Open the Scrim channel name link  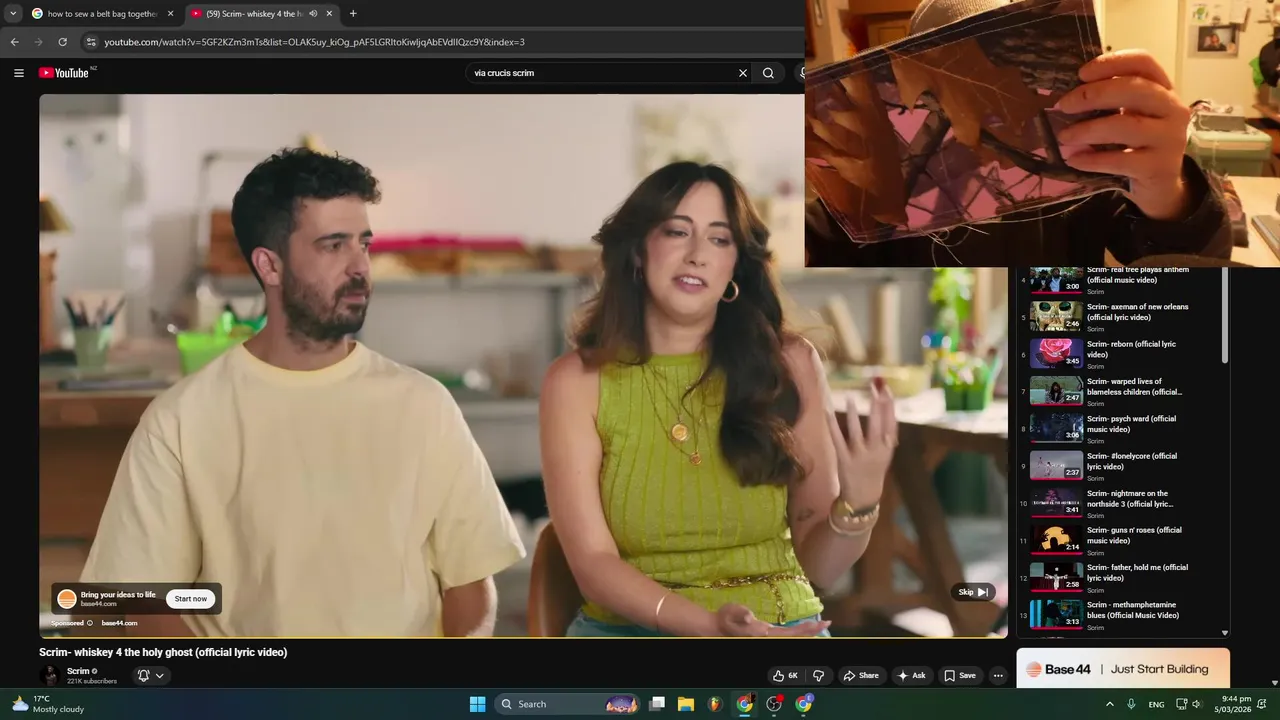tap(78, 671)
